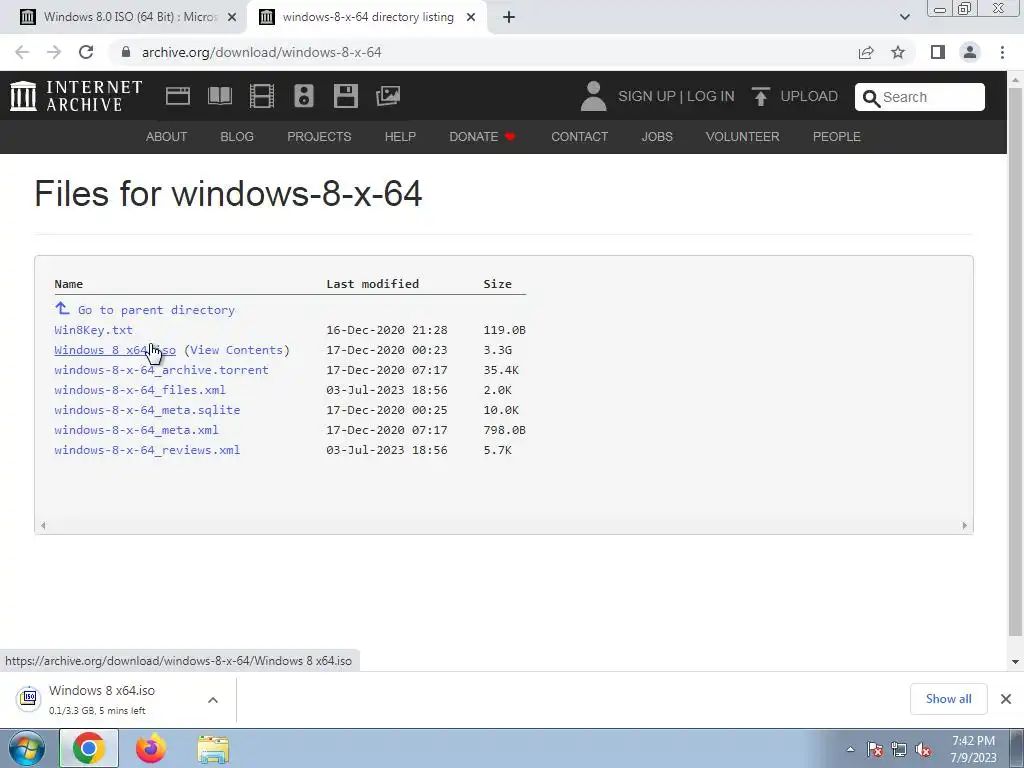The height and width of the screenshot is (768, 1024).
Task: Open the Texts book icon
Action: click(219, 96)
